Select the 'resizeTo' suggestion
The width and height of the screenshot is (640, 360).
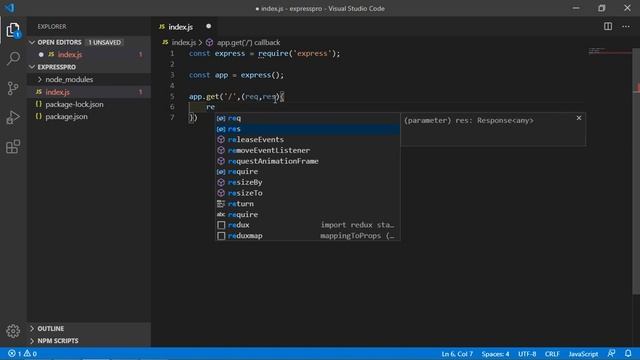point(308,193)
